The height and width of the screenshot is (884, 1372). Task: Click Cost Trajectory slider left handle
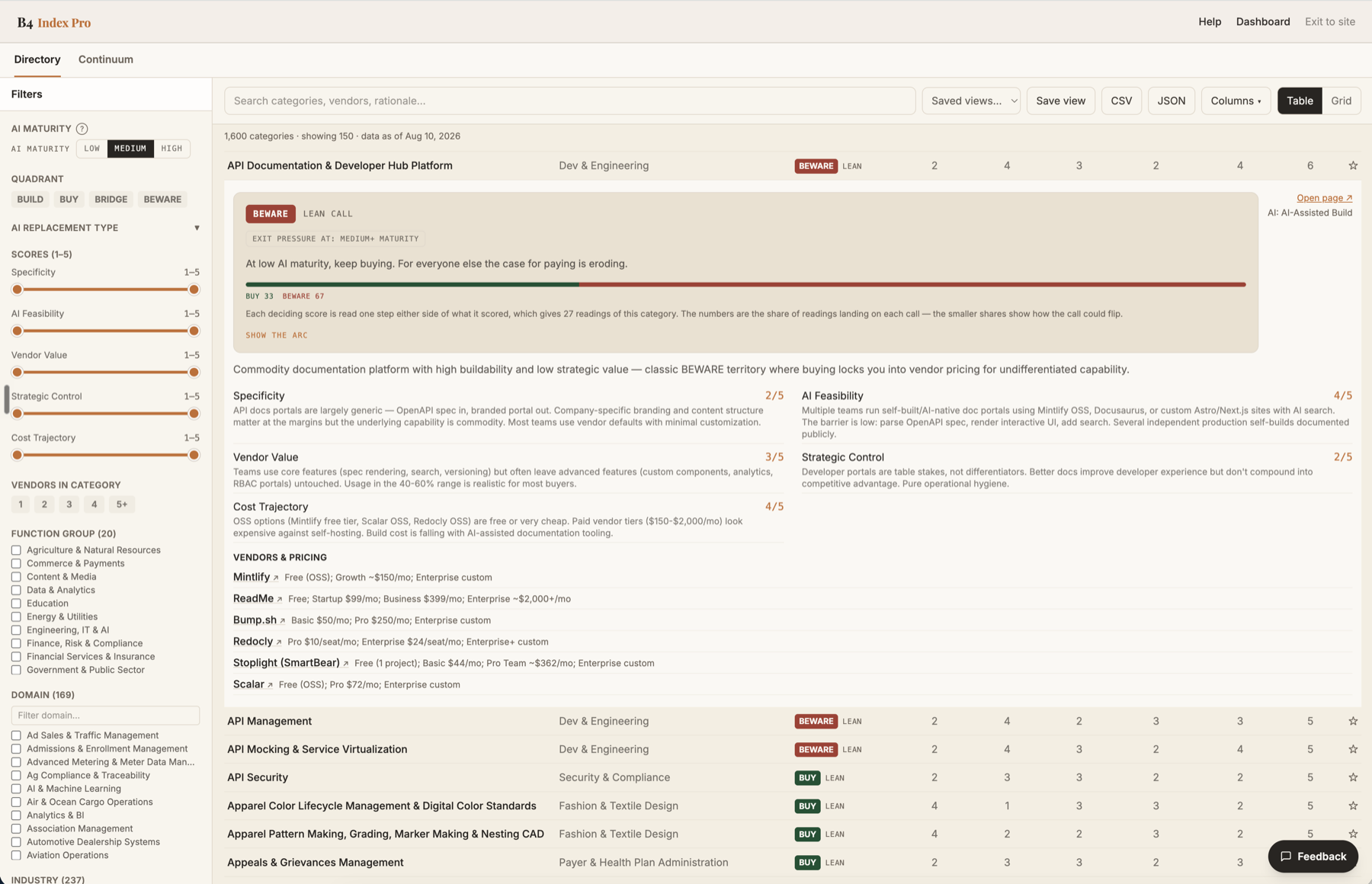[18, 455]
